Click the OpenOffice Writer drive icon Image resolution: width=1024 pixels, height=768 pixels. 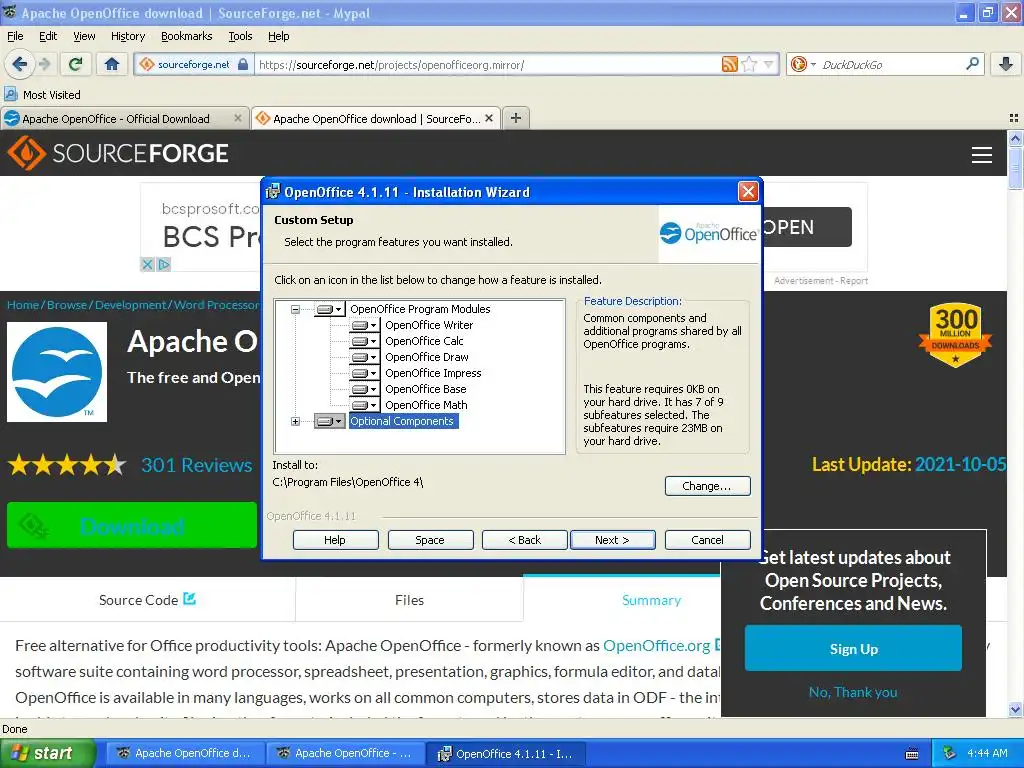[364, 325]
